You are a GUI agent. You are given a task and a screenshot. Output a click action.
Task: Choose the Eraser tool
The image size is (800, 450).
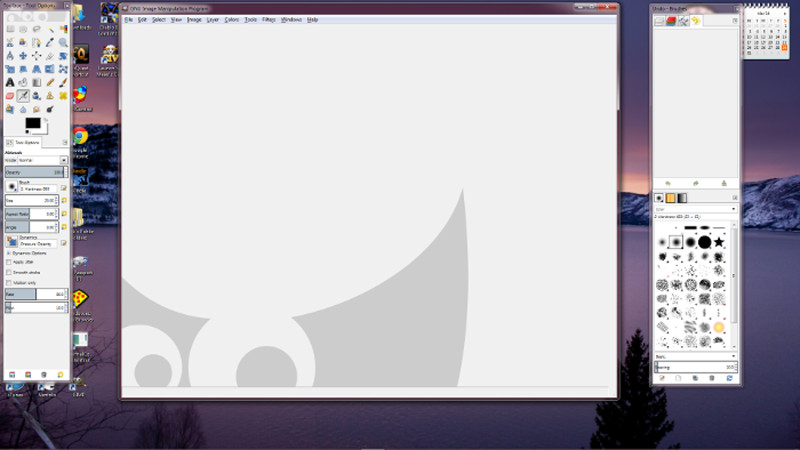[x=10, y=96]
